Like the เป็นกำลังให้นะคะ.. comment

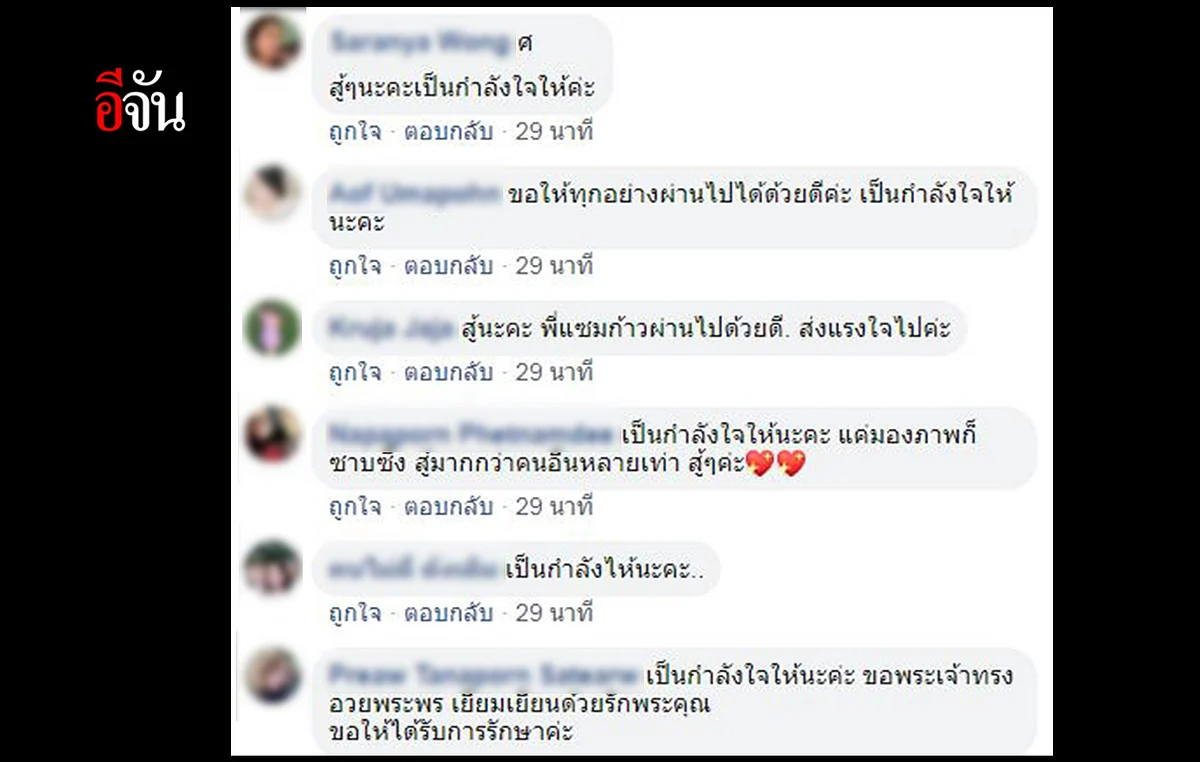(355, 613)
